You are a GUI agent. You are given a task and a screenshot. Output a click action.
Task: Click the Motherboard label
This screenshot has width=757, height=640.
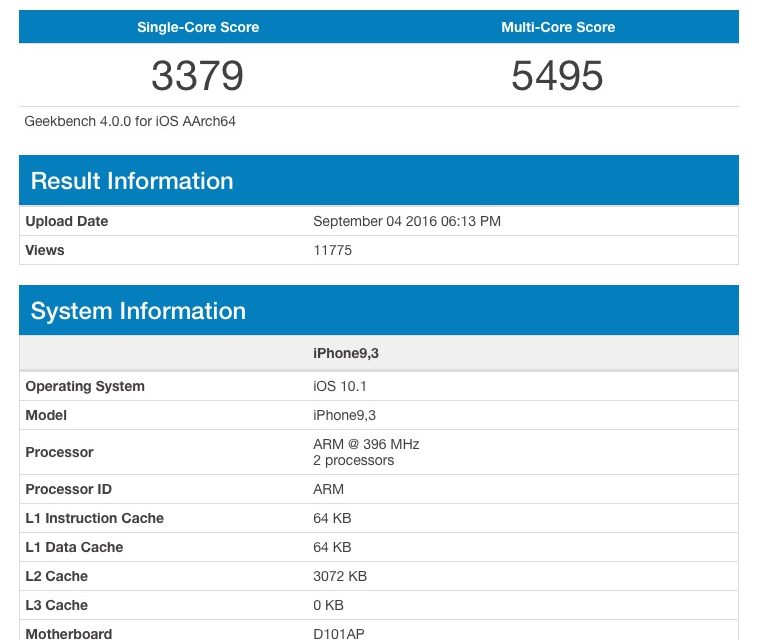pos(69,633)
